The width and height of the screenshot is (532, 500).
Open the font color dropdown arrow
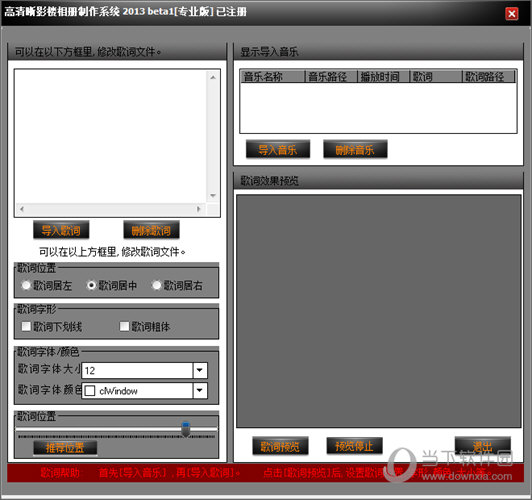pos(200,390)
